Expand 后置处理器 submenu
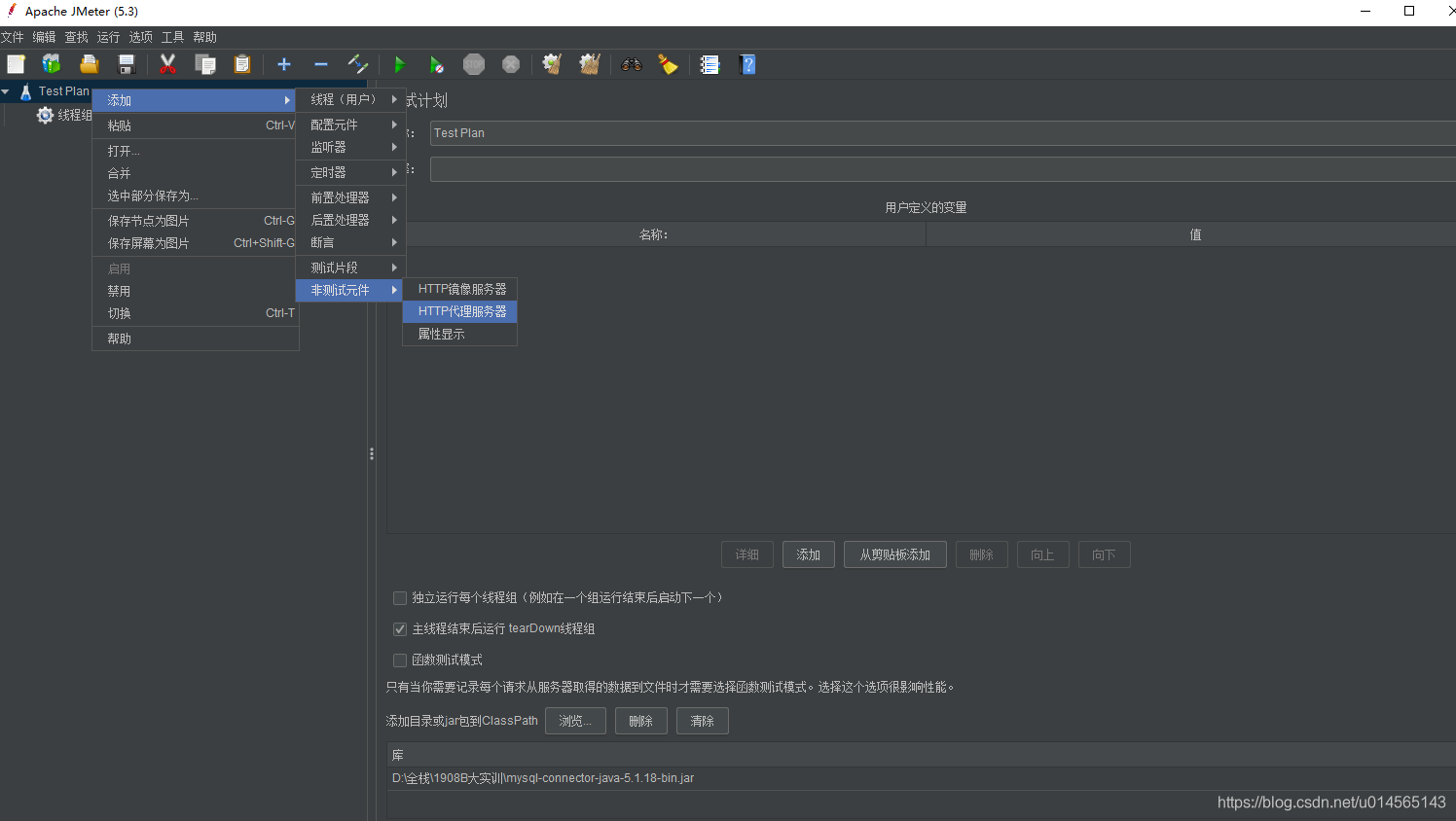This screenshot has height=821, width=1456. (350, 220)
